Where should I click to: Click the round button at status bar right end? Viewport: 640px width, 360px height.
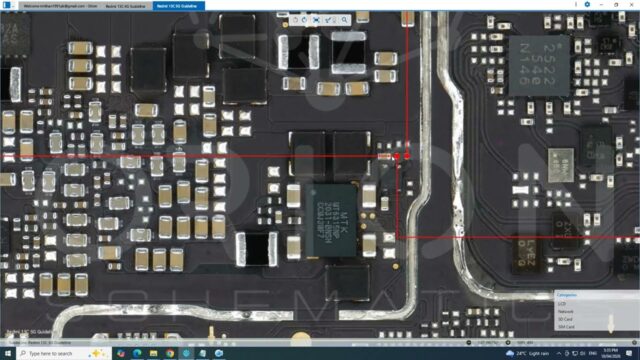[x=634, y=343]
